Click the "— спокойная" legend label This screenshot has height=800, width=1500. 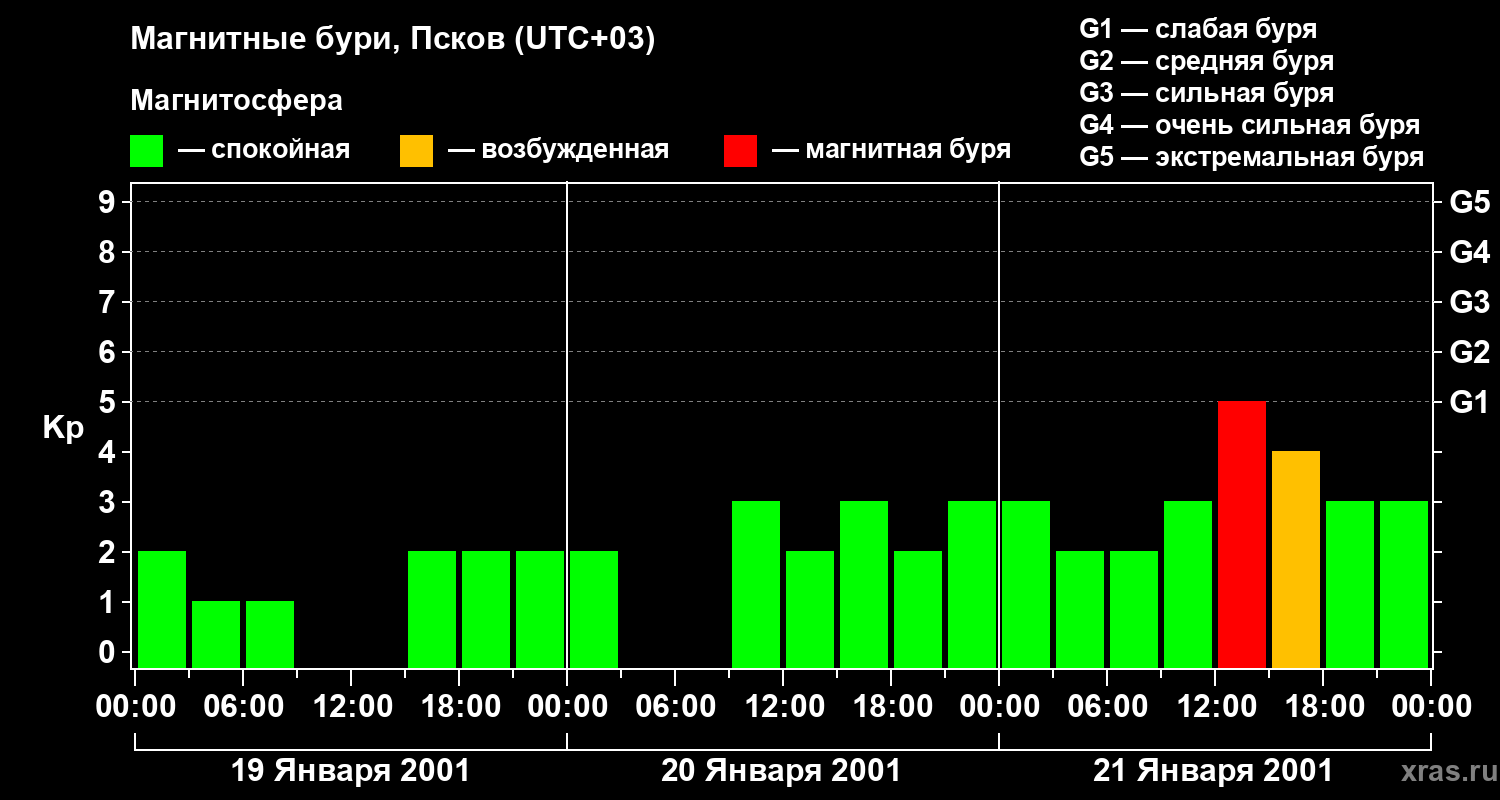point(264,151)
